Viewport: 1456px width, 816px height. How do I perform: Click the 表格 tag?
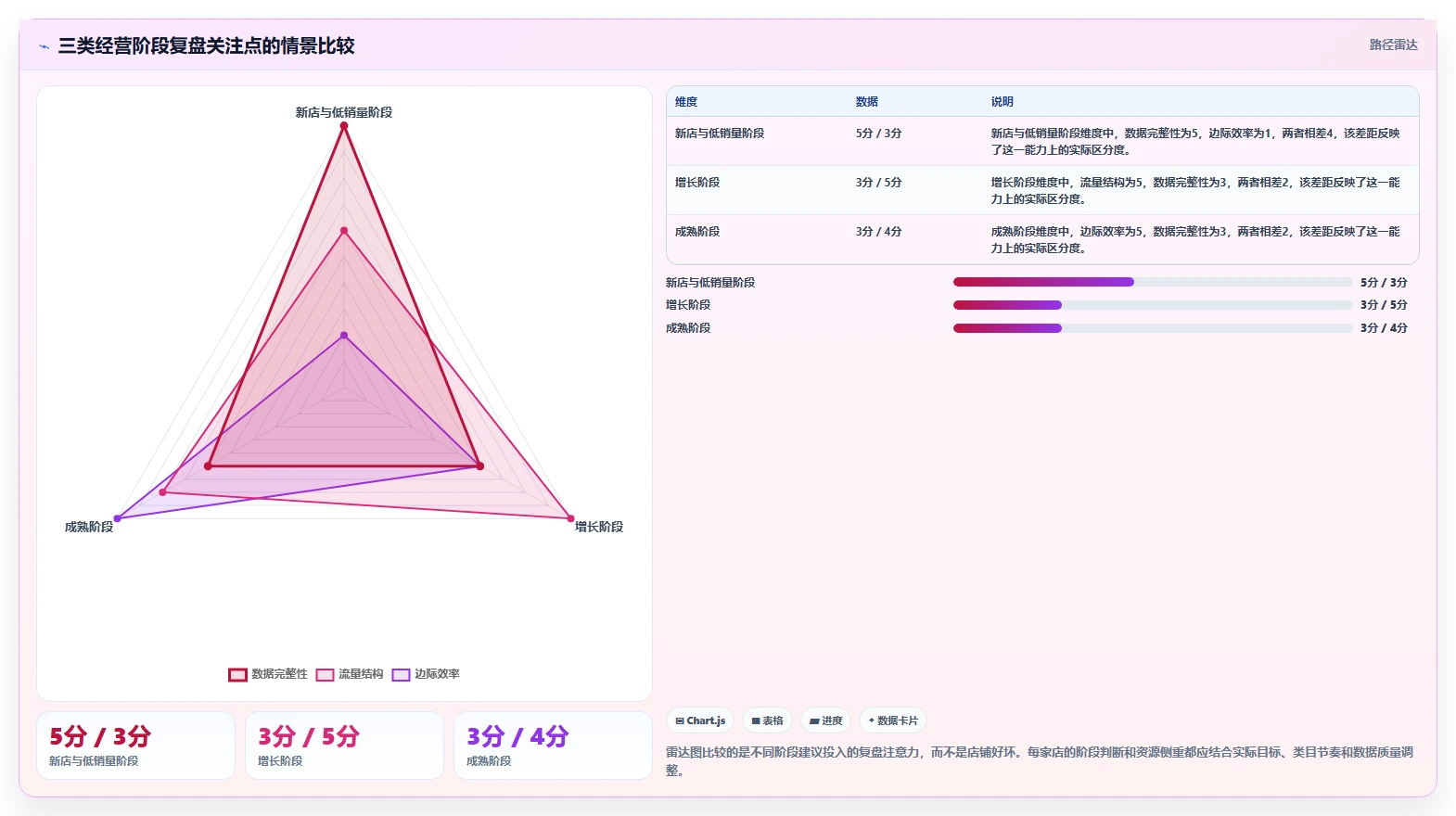[767, 720]
